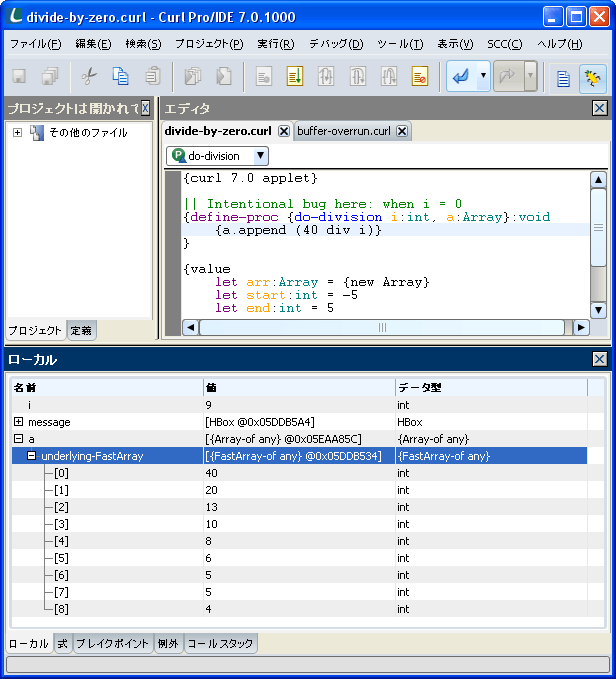Viewport: 616px width, 679px height.
Task: Click the Paste clipboard icon
Action: [x=152, y=77]
